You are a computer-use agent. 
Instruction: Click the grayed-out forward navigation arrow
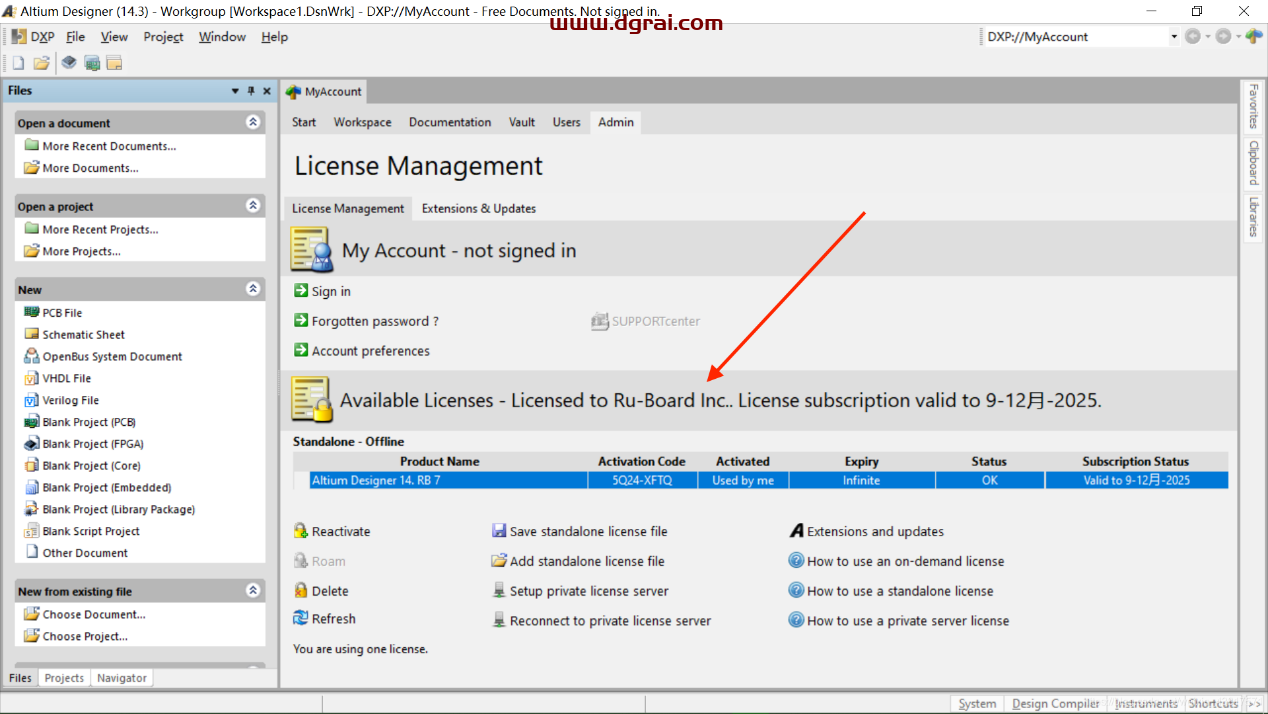point(1223,36)
